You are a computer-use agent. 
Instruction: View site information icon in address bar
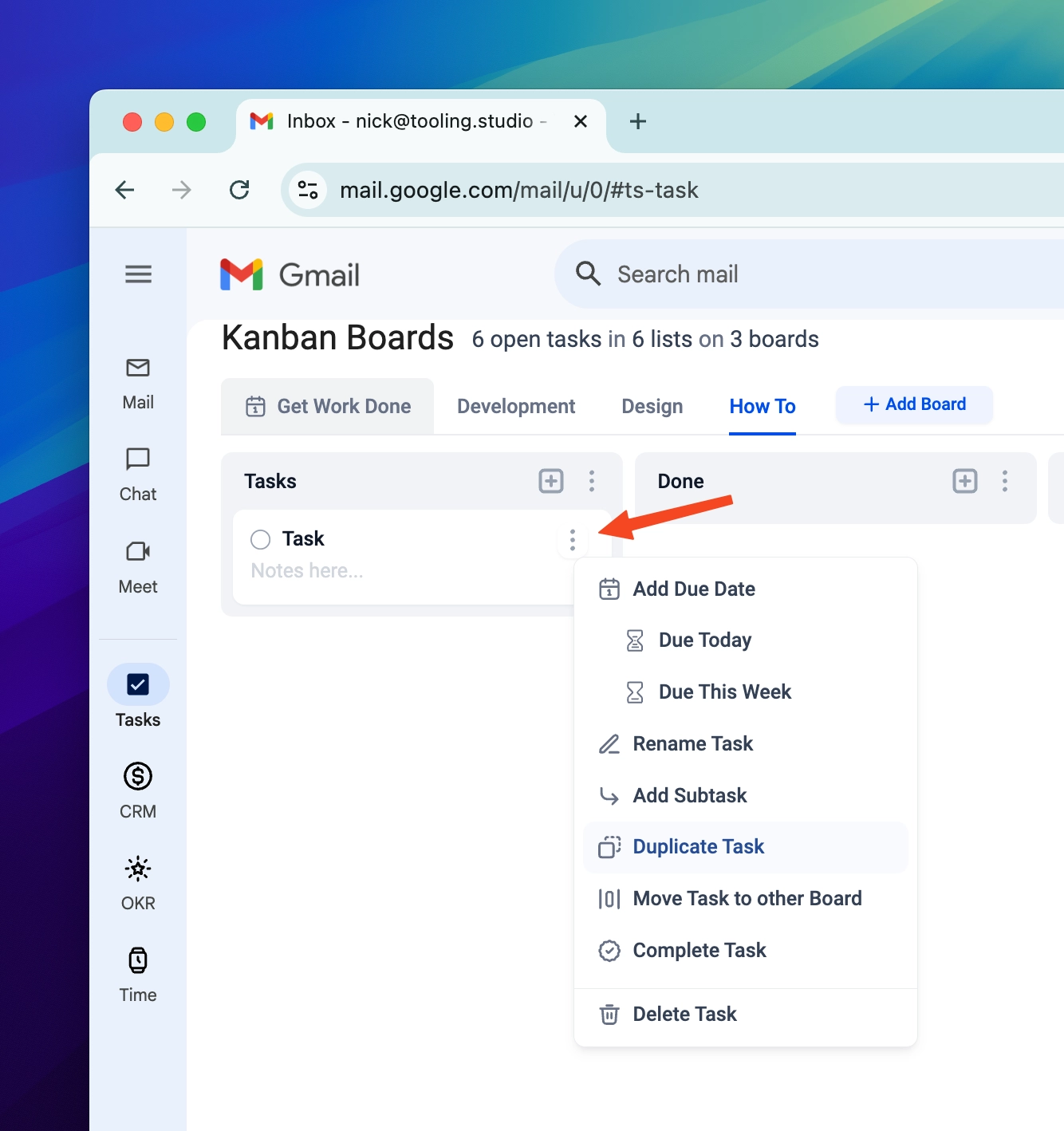(x=308, y=190)
